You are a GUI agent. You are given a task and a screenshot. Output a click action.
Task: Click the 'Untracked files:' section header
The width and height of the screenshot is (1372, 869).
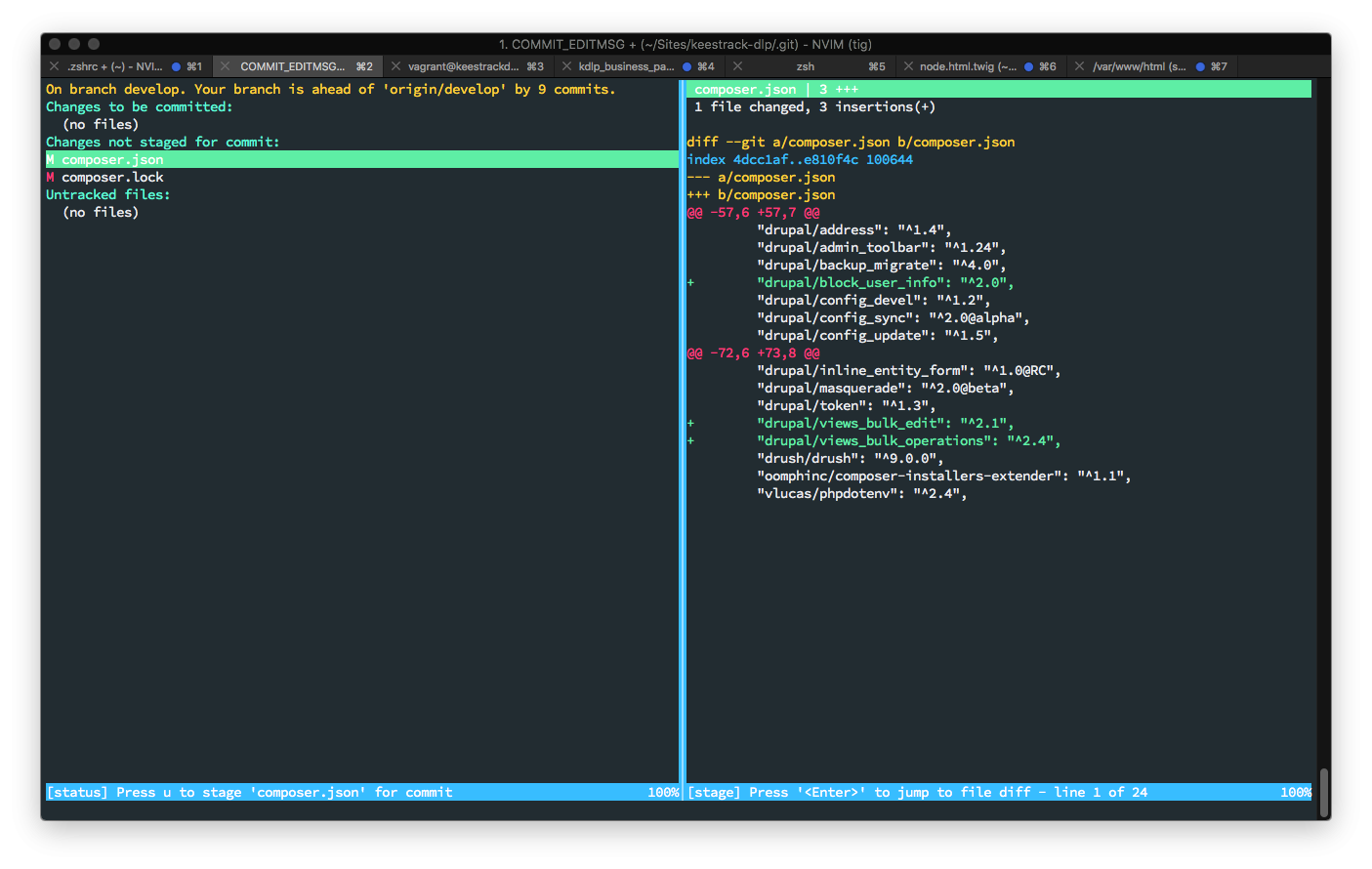point(107,194)
